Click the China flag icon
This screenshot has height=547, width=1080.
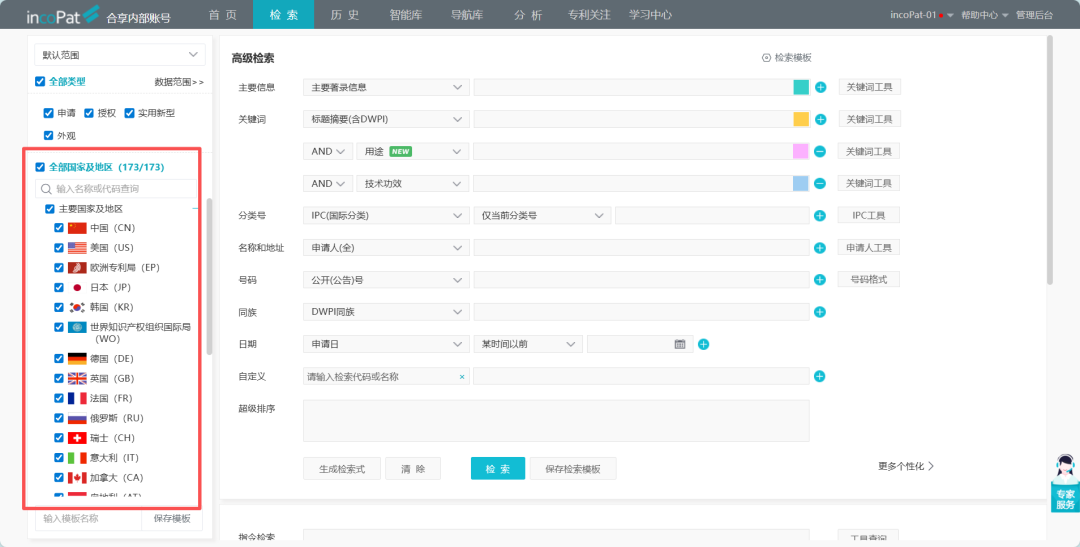tap(77, 228)
